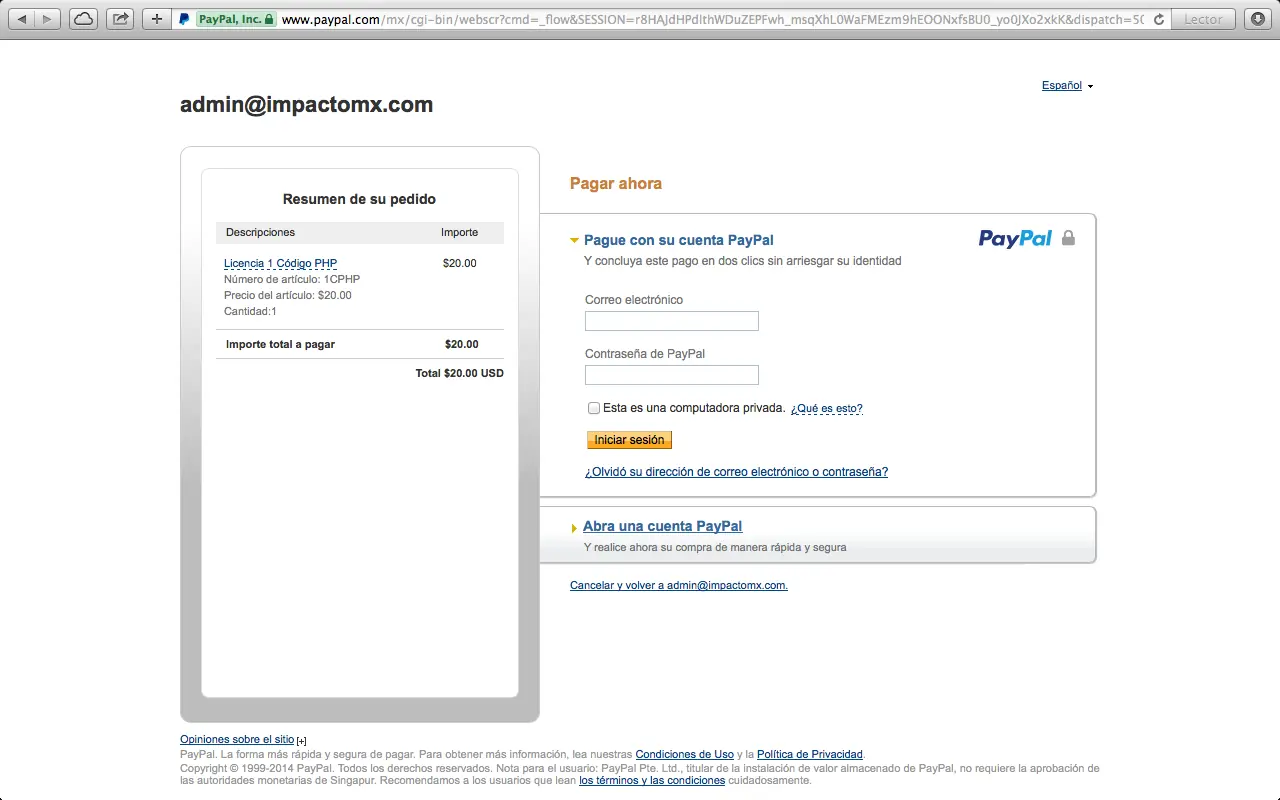The width and height of the screenshot is (1280, 800).
Task: Click the back navigation arrow
Action: tap(22, 18)
